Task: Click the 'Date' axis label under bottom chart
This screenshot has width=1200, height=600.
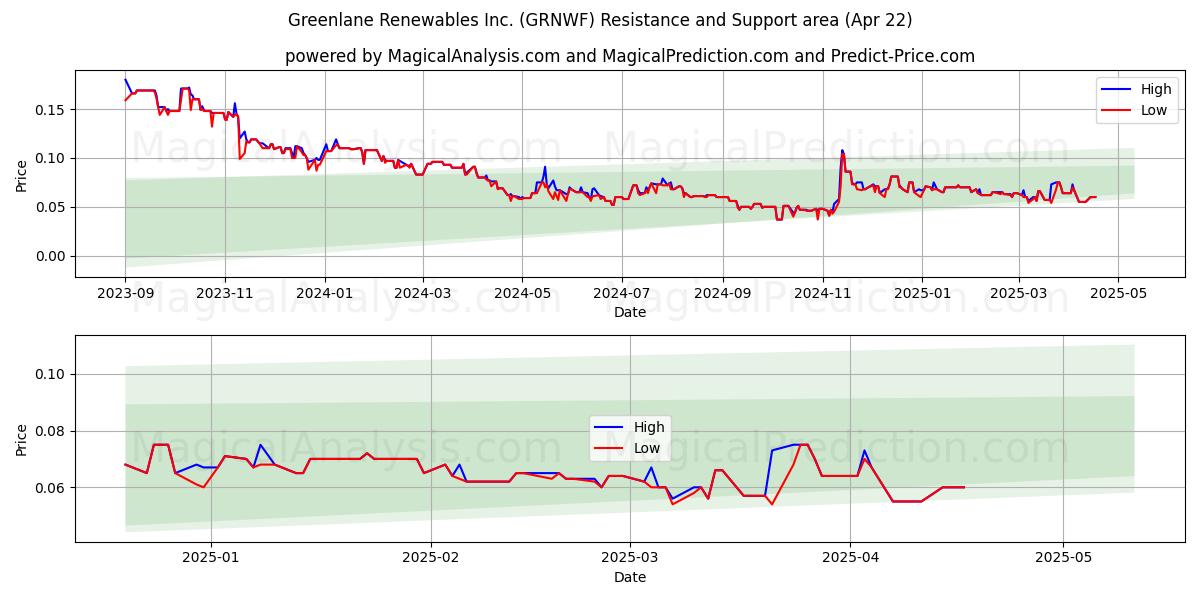Action: [630, 577]
